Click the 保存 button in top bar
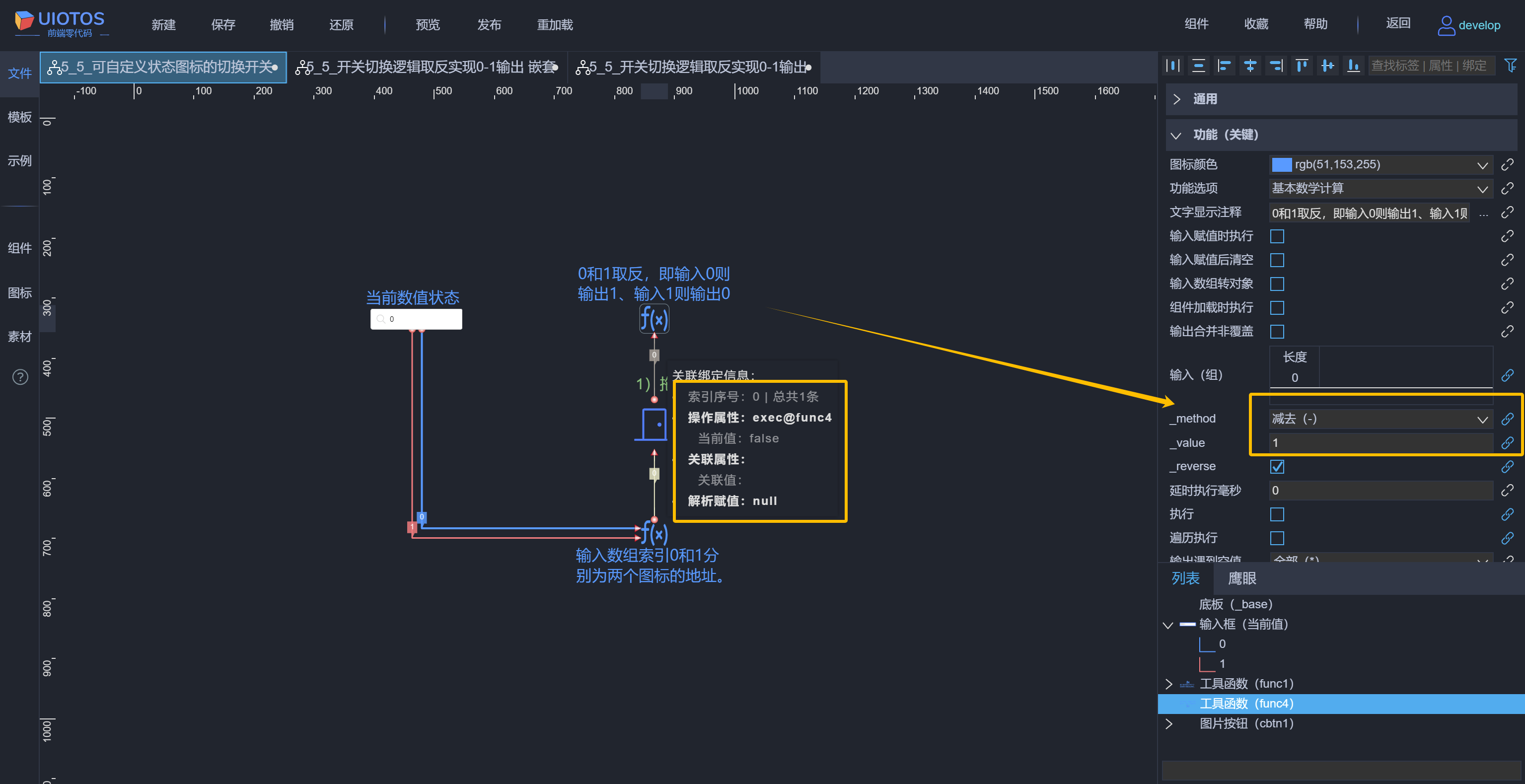Image resolution: width=1525 pixels, height=784 pixels. [223, 25]
